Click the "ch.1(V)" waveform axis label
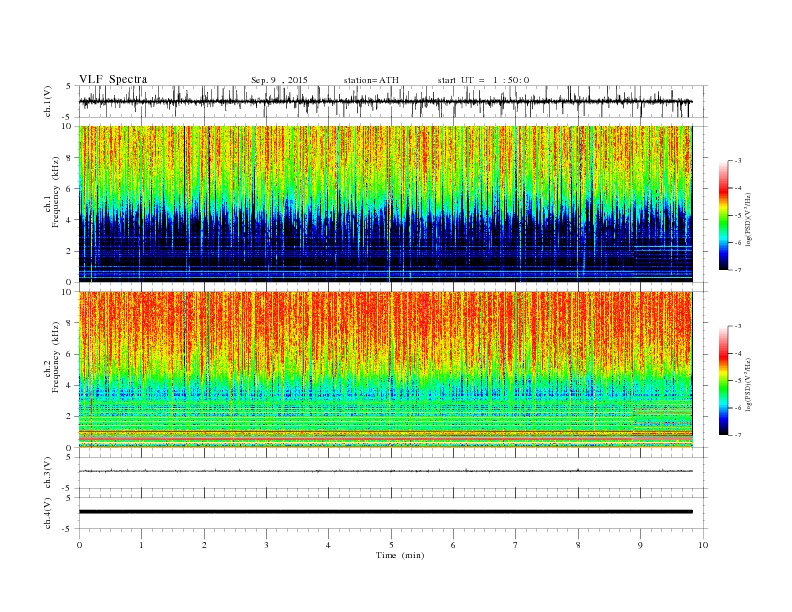792x612 pixels. click(48, 101)
